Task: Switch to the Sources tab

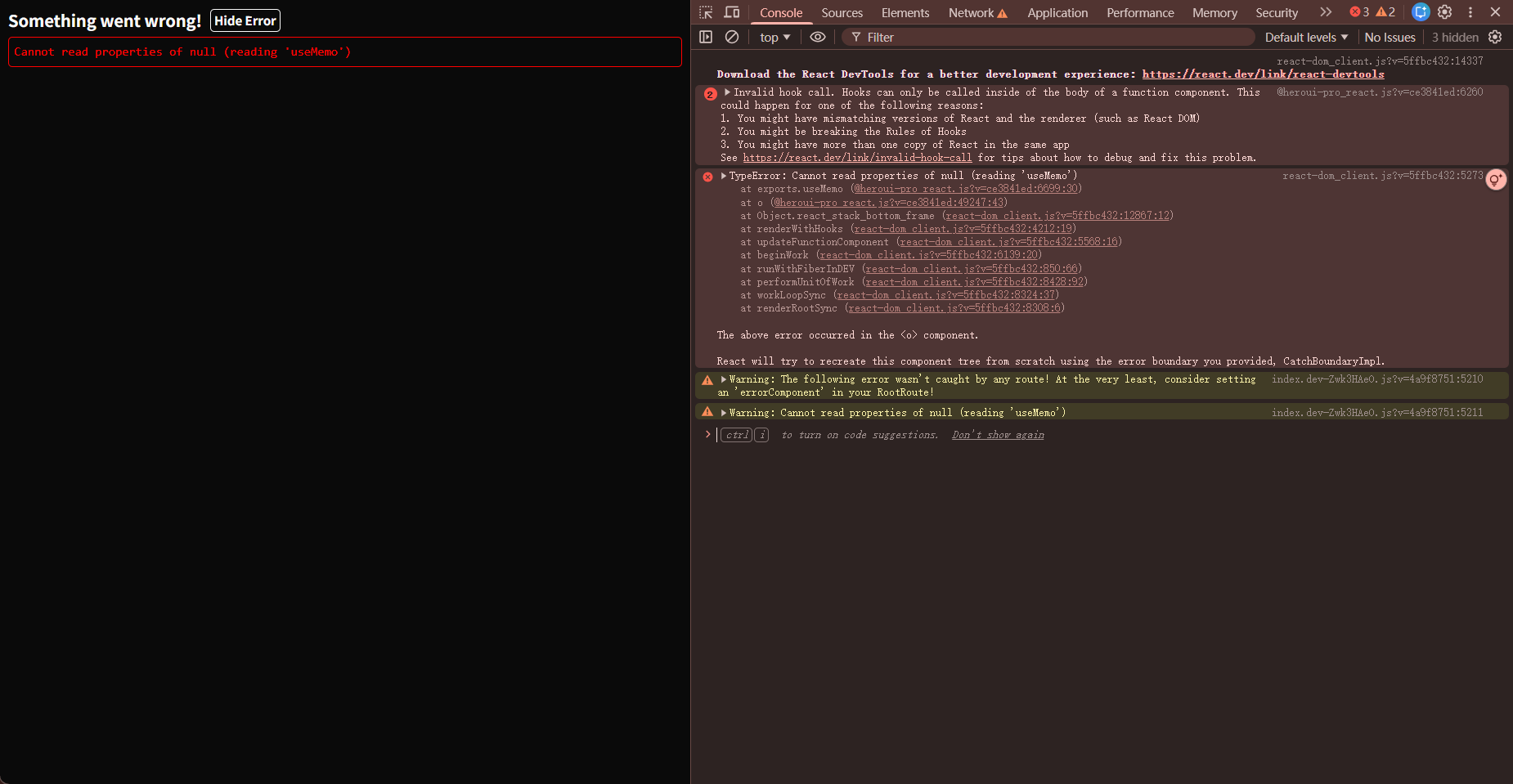Action: click(x=842, y=13)
